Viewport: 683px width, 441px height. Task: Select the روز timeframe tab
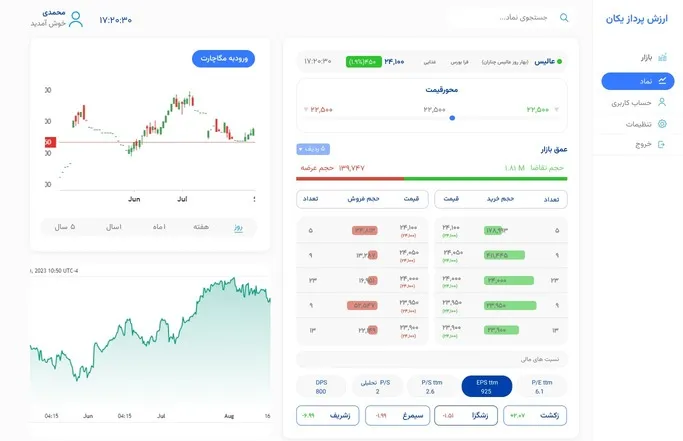239,227
